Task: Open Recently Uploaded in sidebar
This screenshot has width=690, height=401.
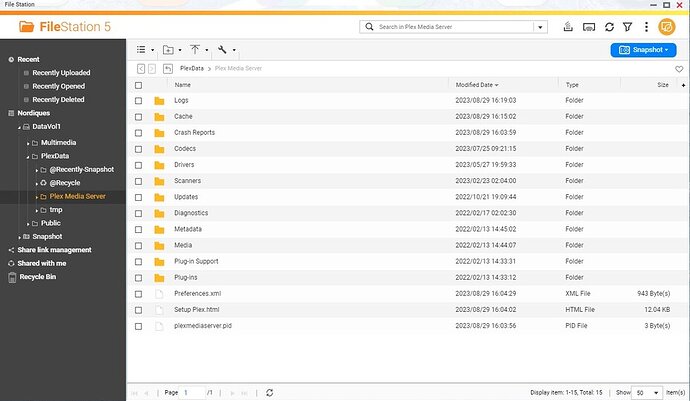Action: 61,73
